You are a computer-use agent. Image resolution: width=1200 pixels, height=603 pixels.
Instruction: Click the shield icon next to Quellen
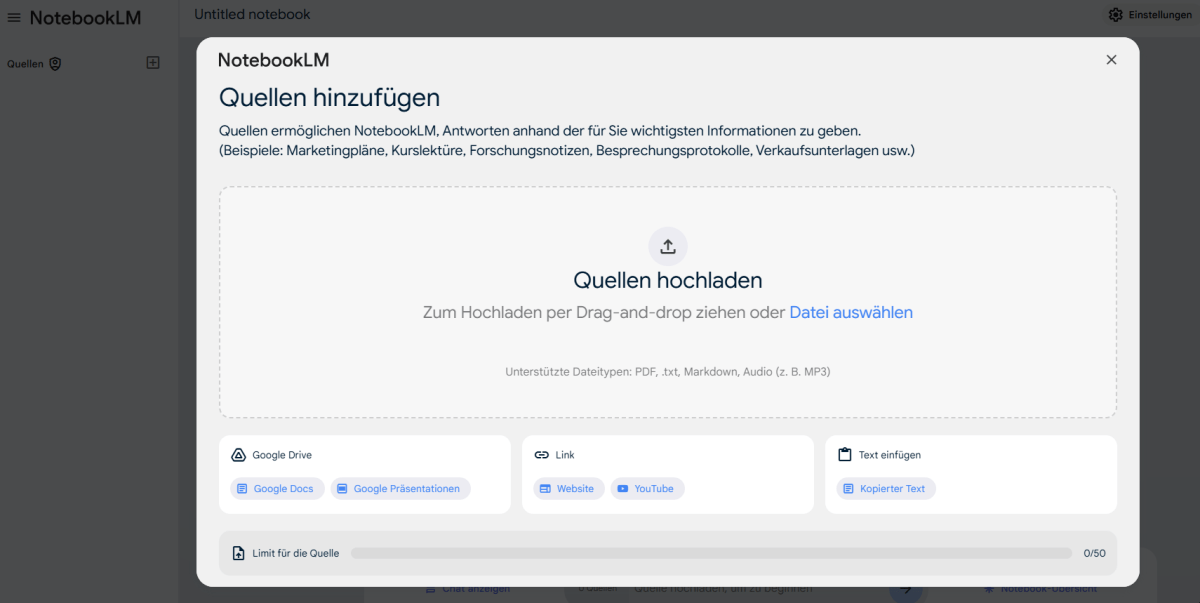tap(57, 63)
